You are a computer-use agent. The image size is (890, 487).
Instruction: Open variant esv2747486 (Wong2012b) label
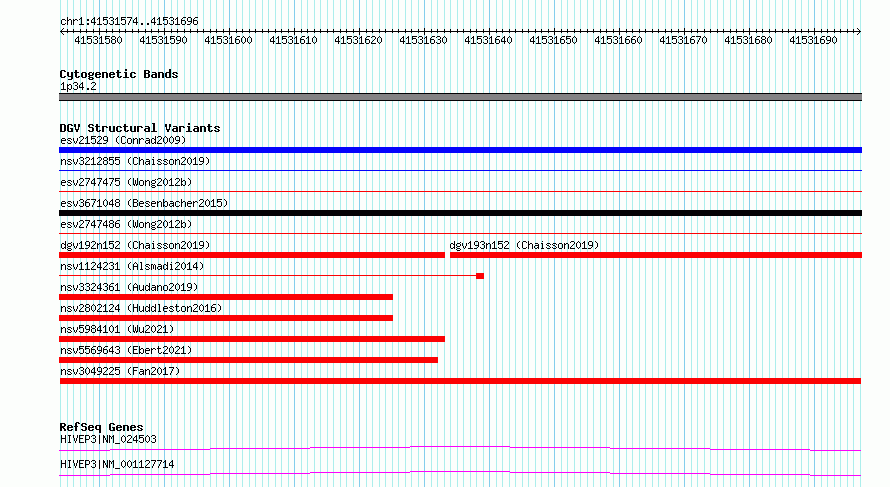(x=126, y=224)
